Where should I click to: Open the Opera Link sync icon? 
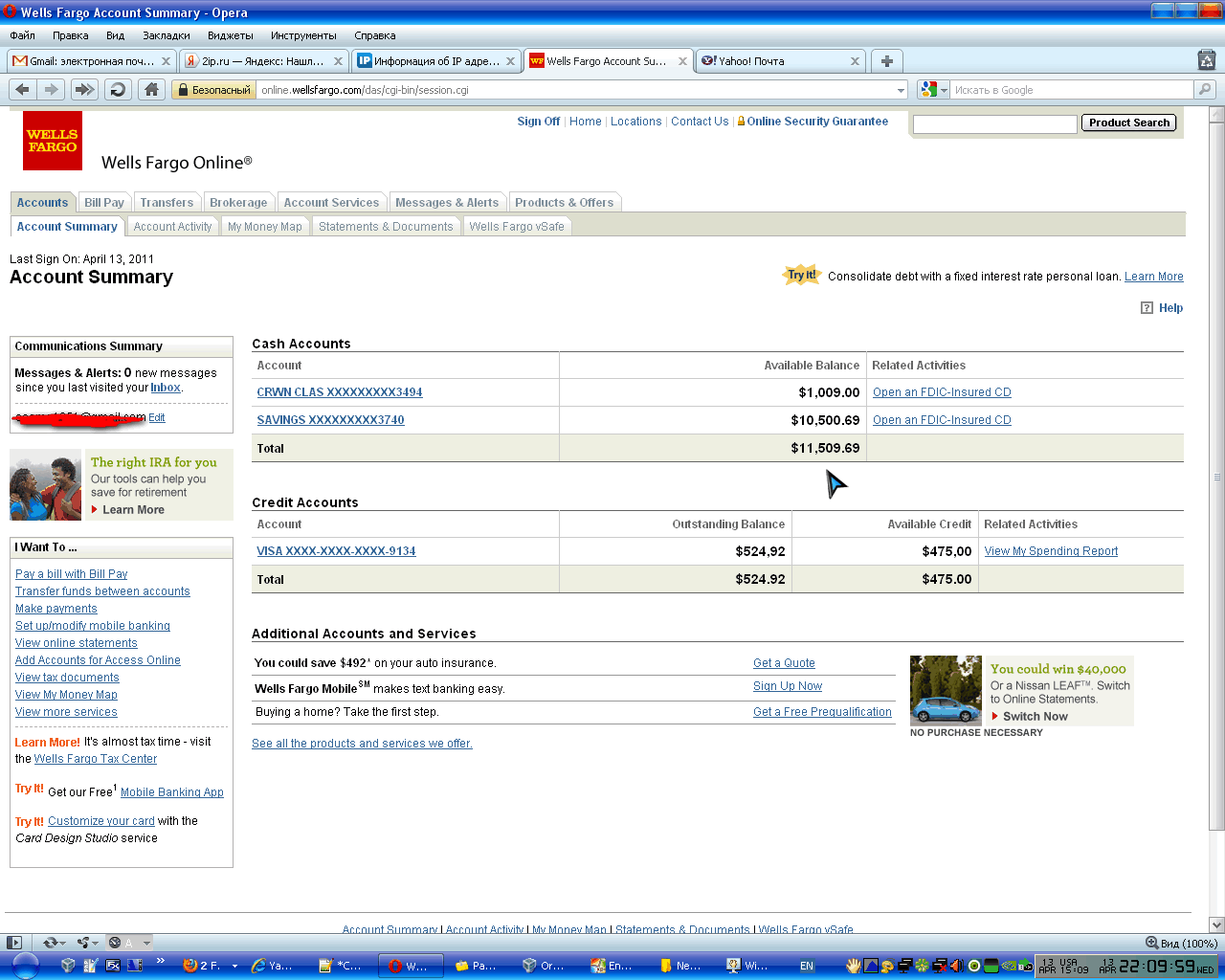click(x=50, y=943)
